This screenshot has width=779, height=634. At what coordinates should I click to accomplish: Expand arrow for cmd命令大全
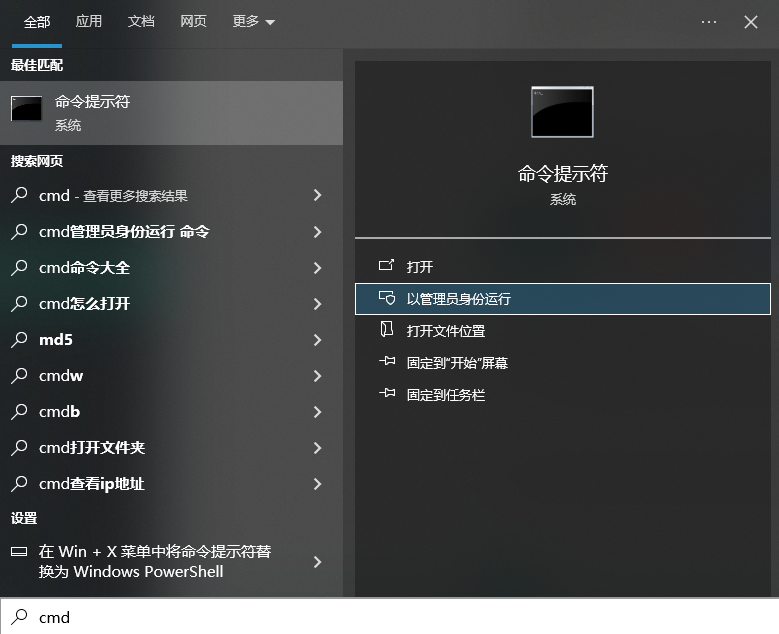(317, 268)
